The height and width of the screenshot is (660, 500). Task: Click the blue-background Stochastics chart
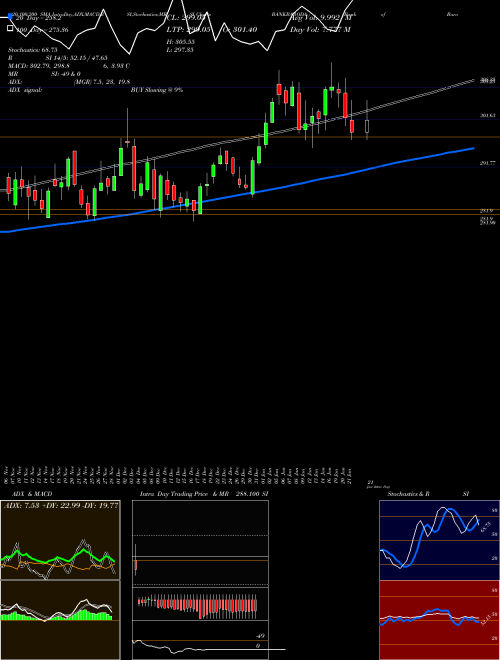(439, 540)
